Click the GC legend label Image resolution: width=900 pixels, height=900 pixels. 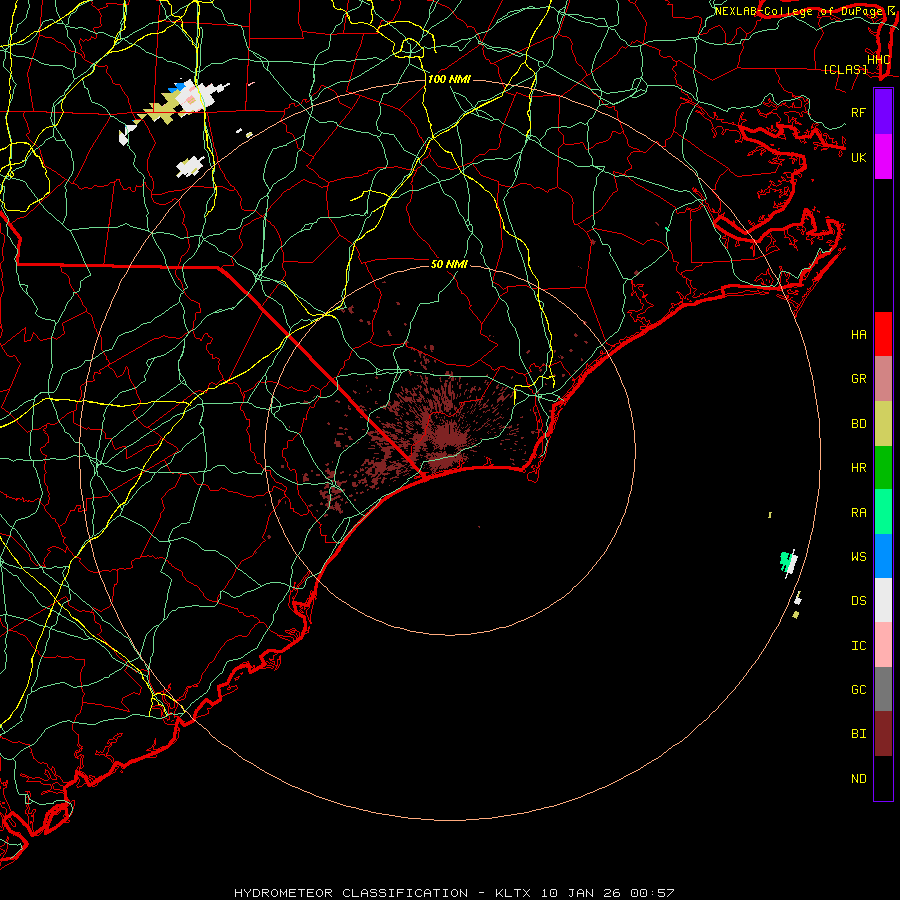point(858,690)
